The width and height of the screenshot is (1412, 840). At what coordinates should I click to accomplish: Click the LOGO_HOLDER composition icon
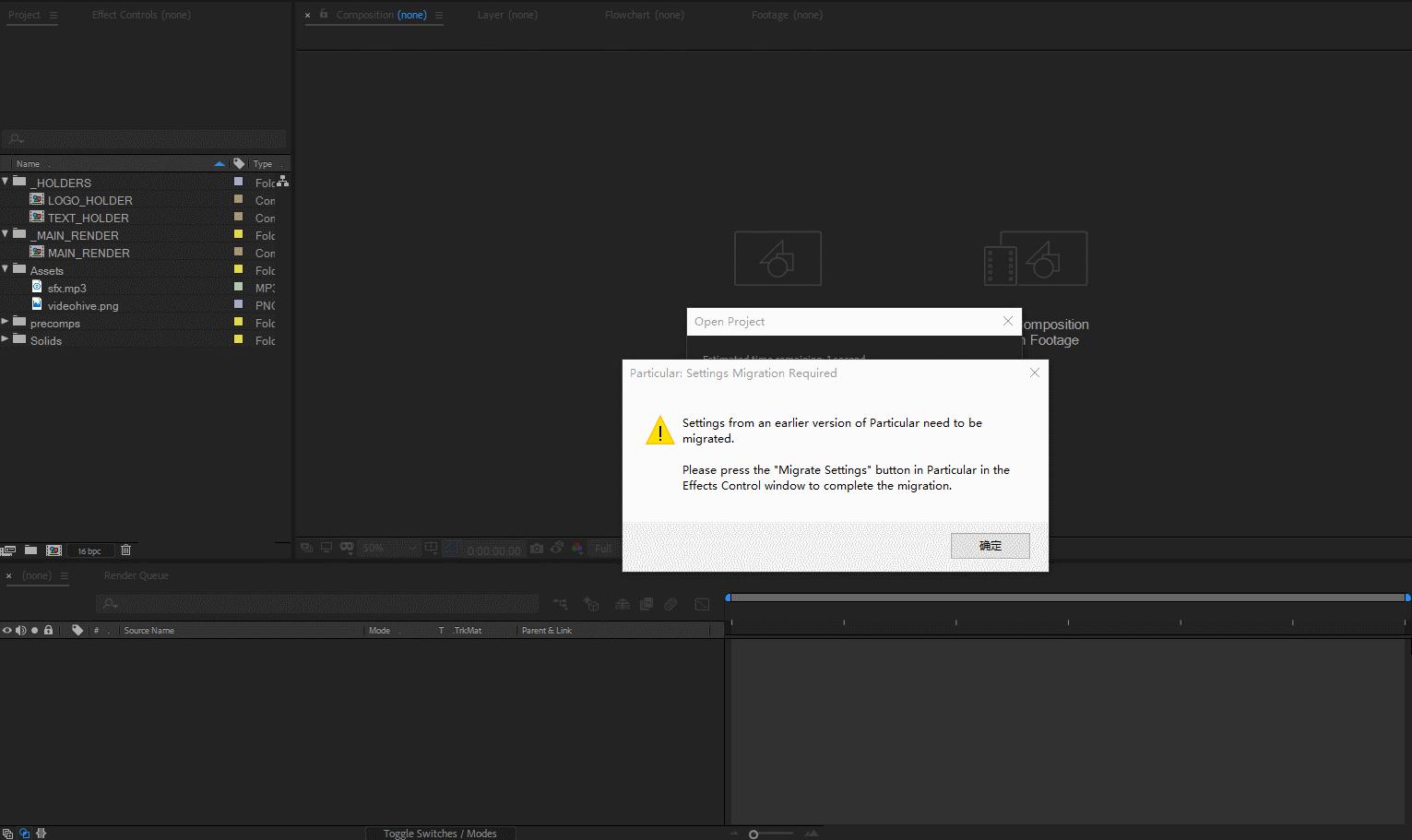point(37,200)
